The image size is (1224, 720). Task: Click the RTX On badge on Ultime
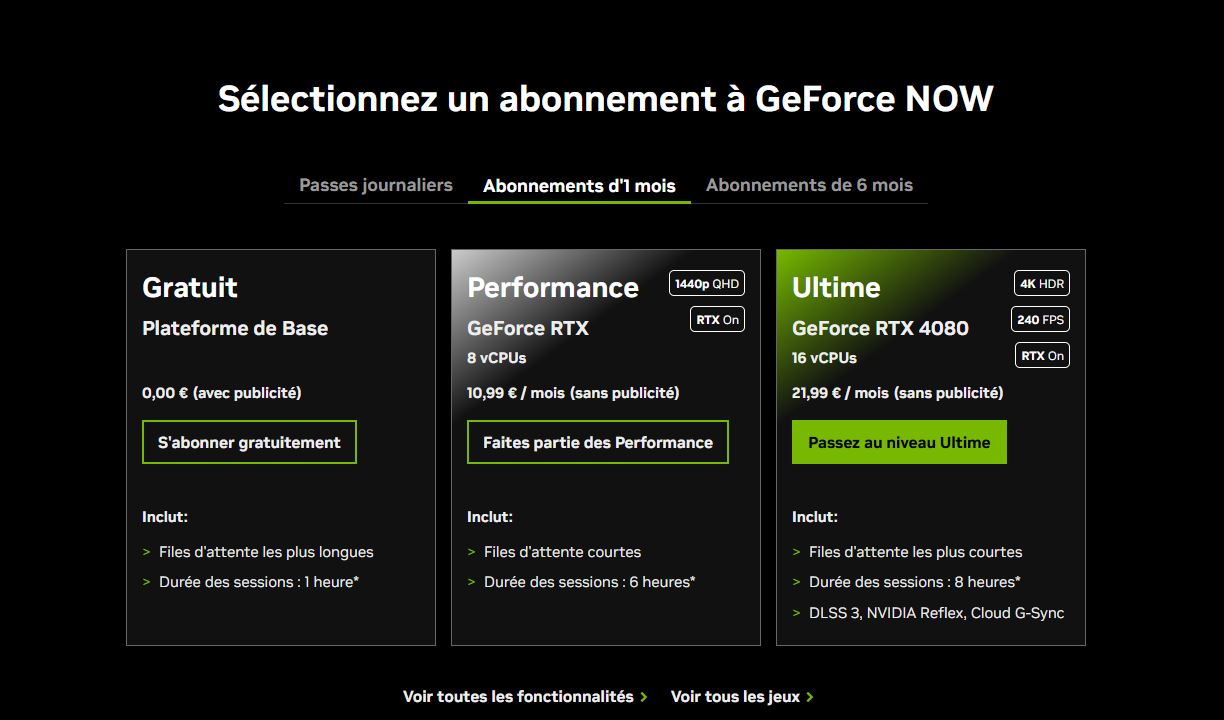point(1041,356)
